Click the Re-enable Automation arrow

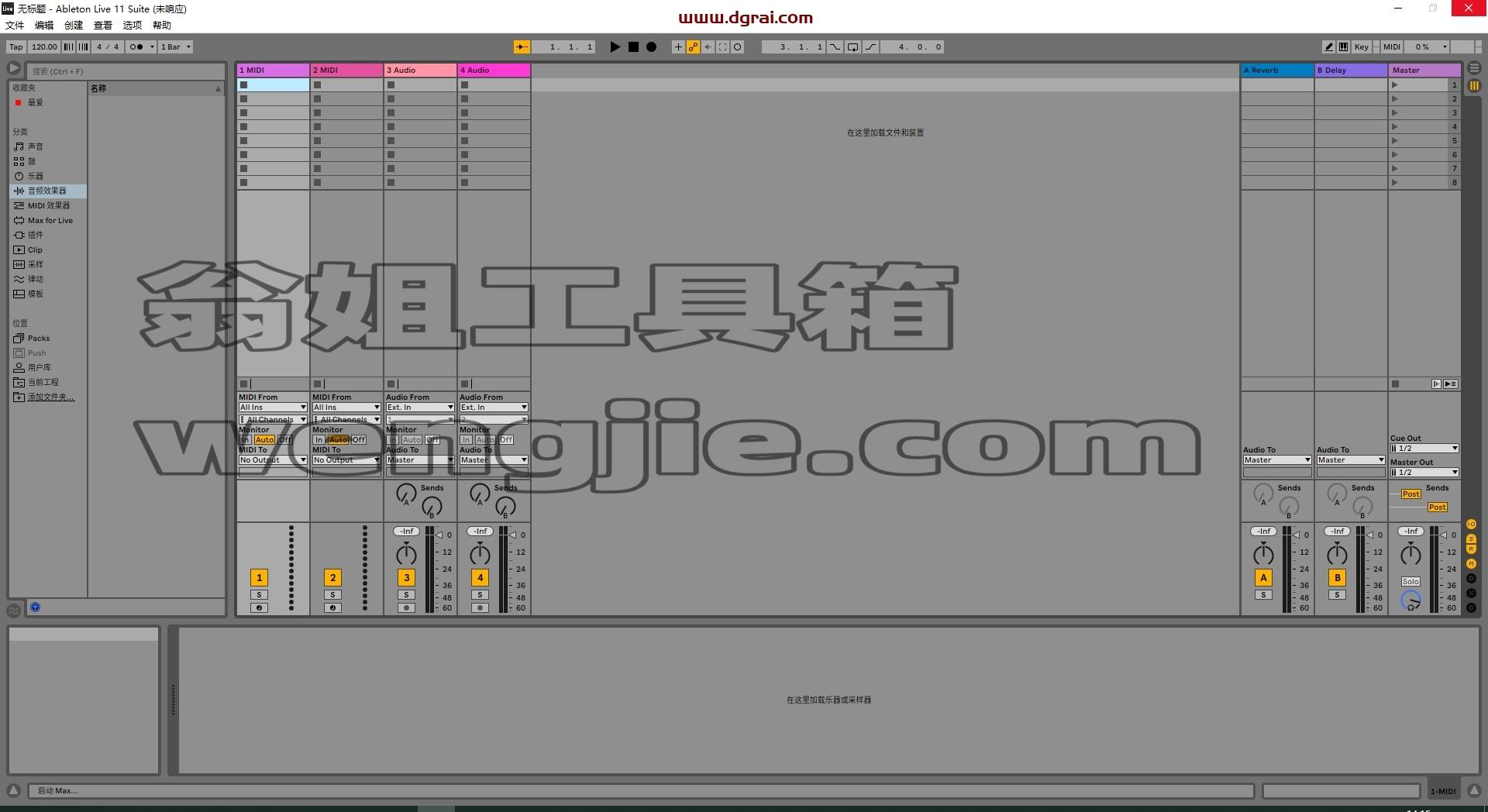[x=708, y=46]
